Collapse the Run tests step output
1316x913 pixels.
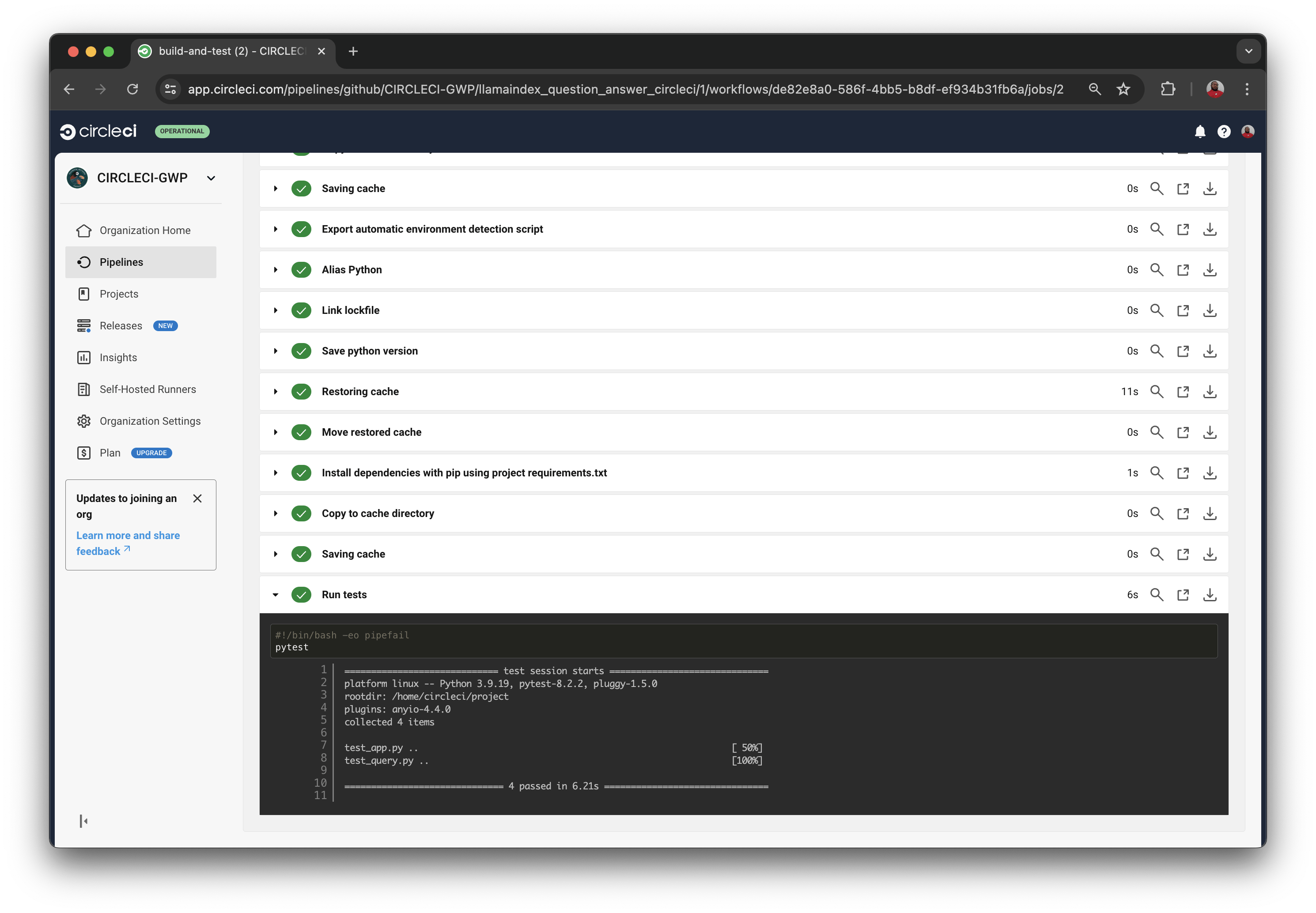(275, 595)
